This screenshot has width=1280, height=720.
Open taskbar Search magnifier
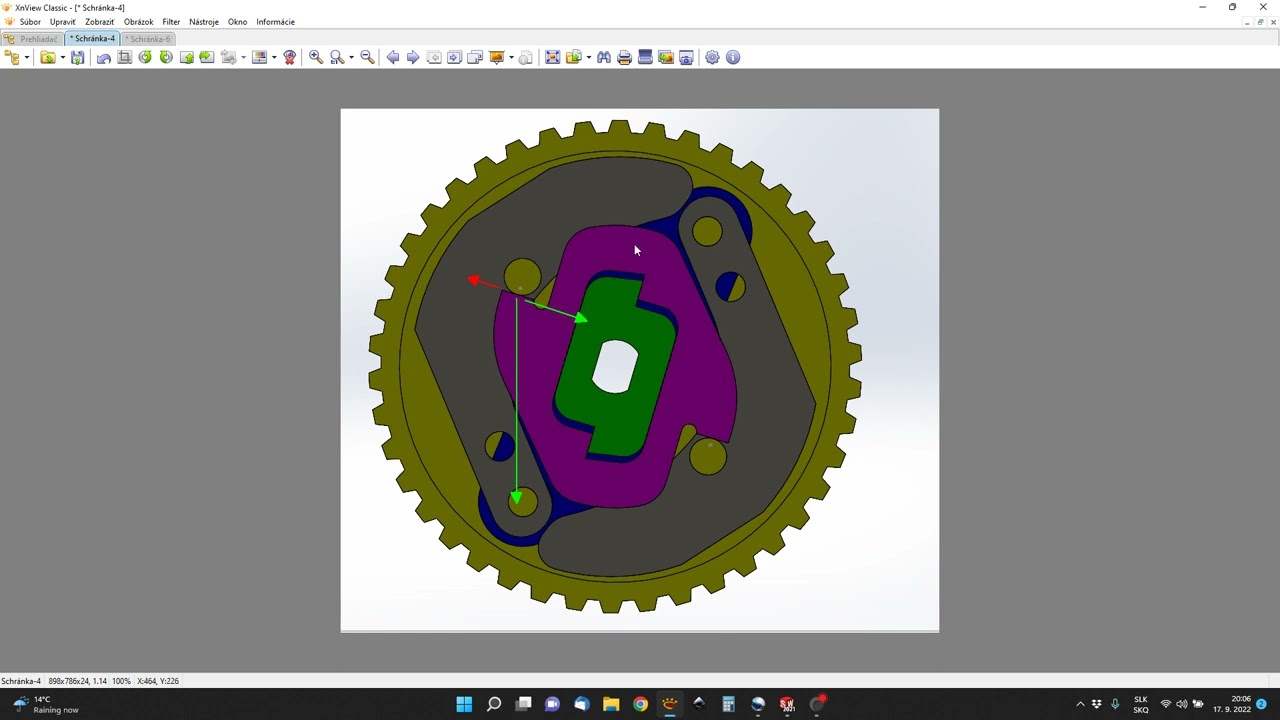(x=493, y=704)
